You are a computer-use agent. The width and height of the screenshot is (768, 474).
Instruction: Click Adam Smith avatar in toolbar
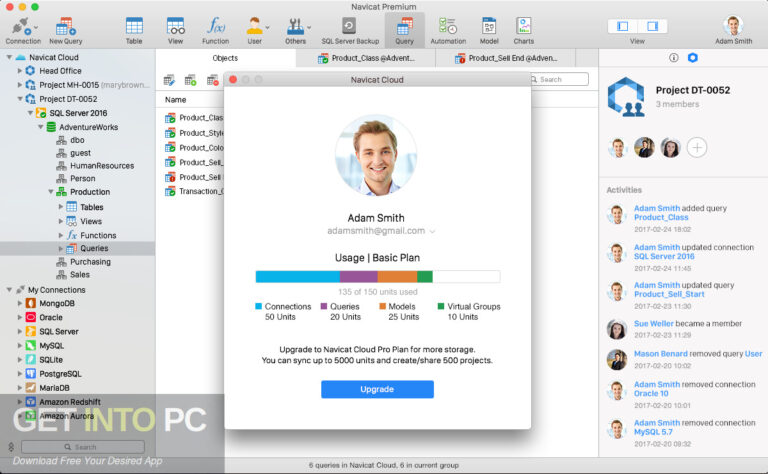(733, 25)
